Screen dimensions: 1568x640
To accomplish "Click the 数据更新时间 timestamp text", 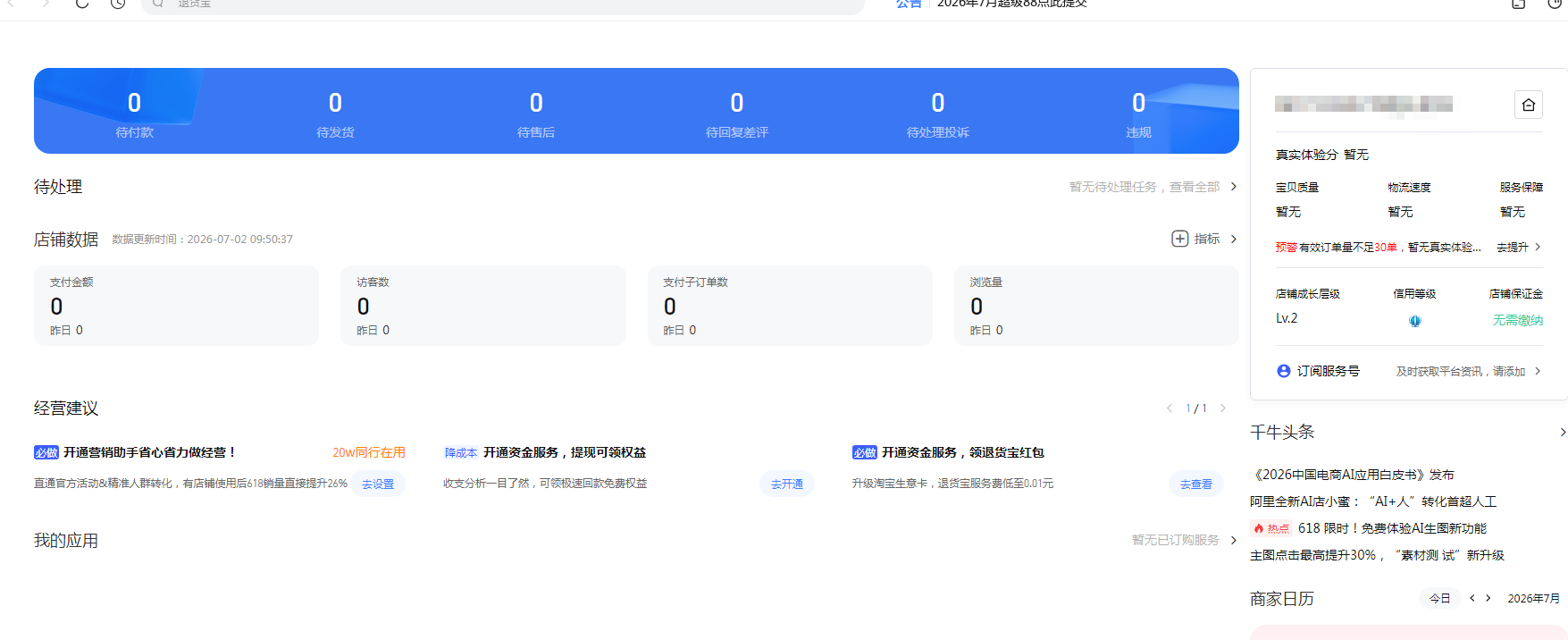I will pos(202,240).
